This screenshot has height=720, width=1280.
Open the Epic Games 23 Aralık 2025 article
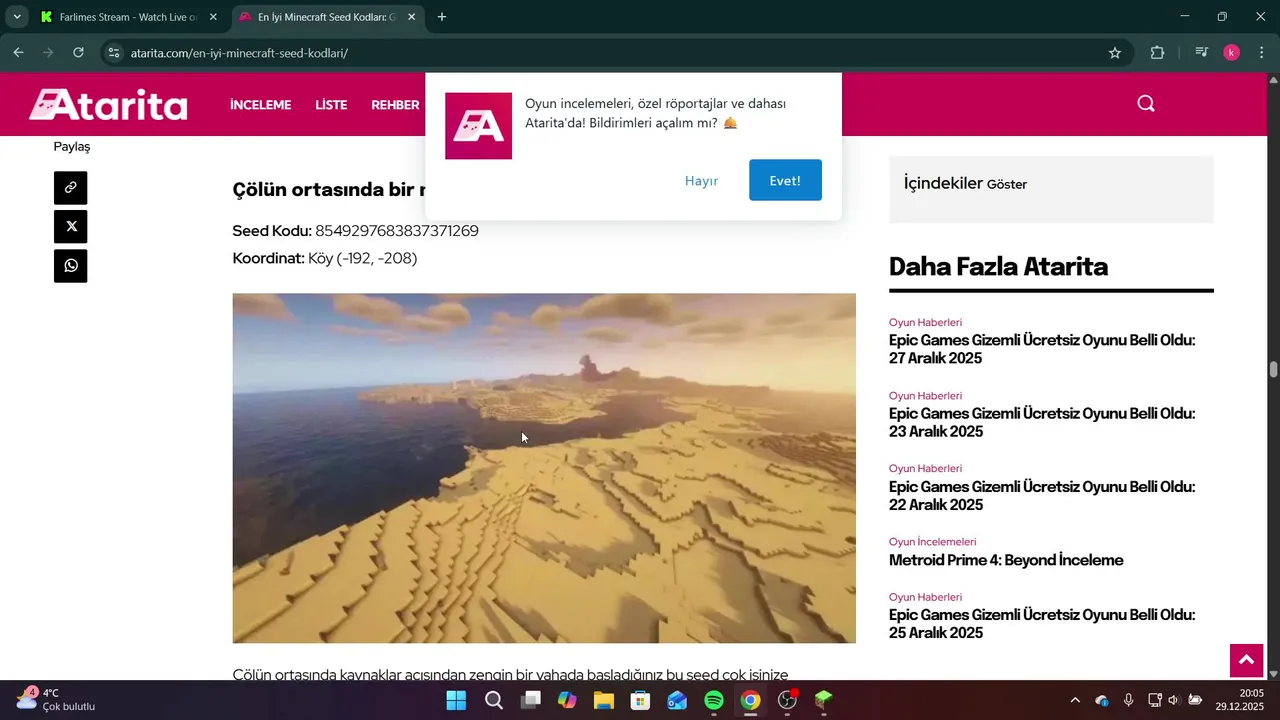(1041, 422)
